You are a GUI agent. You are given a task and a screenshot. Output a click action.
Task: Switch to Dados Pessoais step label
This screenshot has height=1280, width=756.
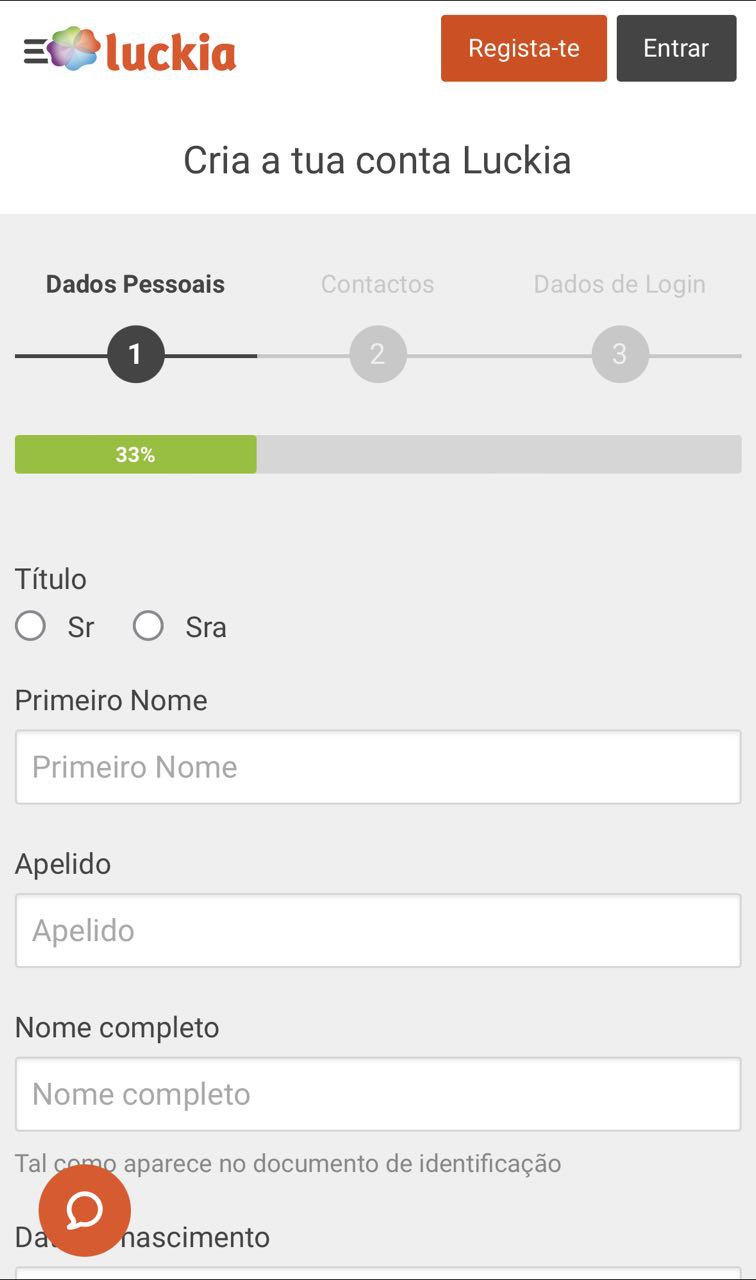pyautogui.click(x=135, y=284)
